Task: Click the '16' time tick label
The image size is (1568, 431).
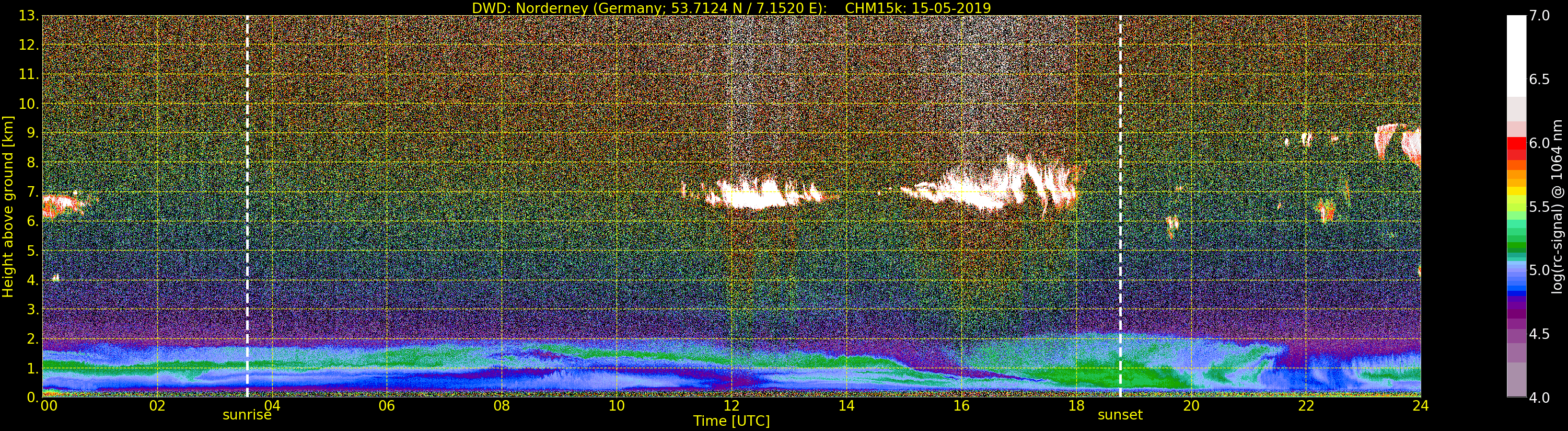Action: (961, 406)
